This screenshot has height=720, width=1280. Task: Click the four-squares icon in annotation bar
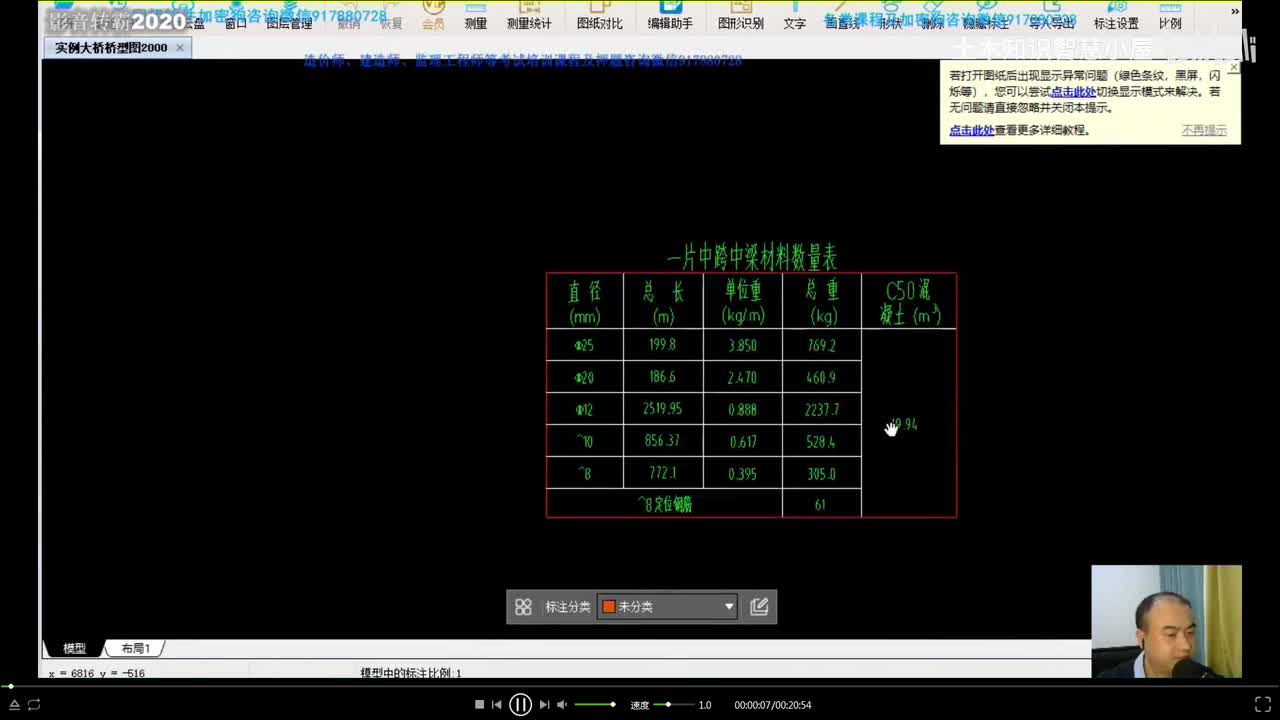[523, 606]
